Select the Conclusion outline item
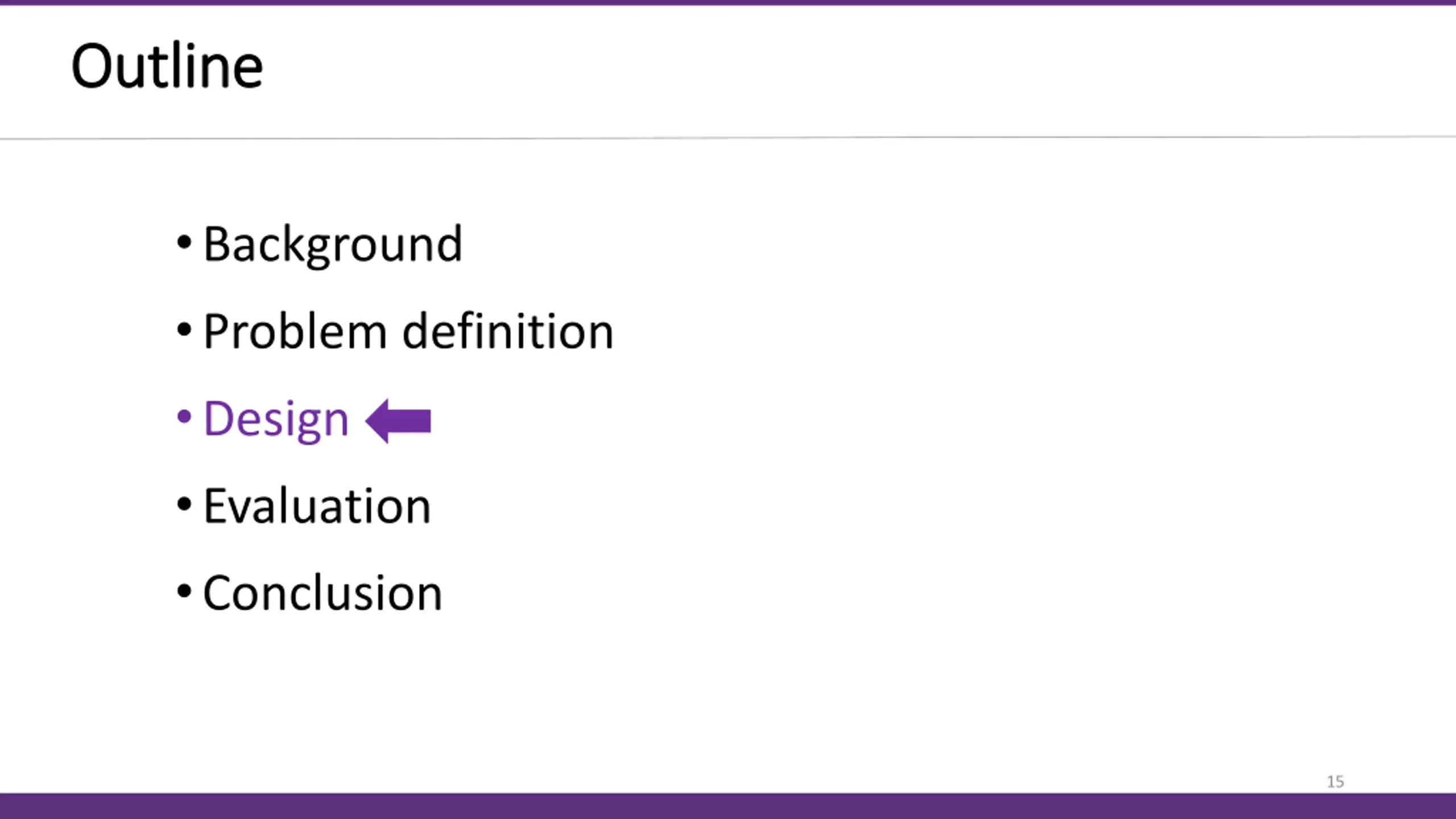Image resolution: width=1456 pixels, height=819 pixels. click(323, 593)
